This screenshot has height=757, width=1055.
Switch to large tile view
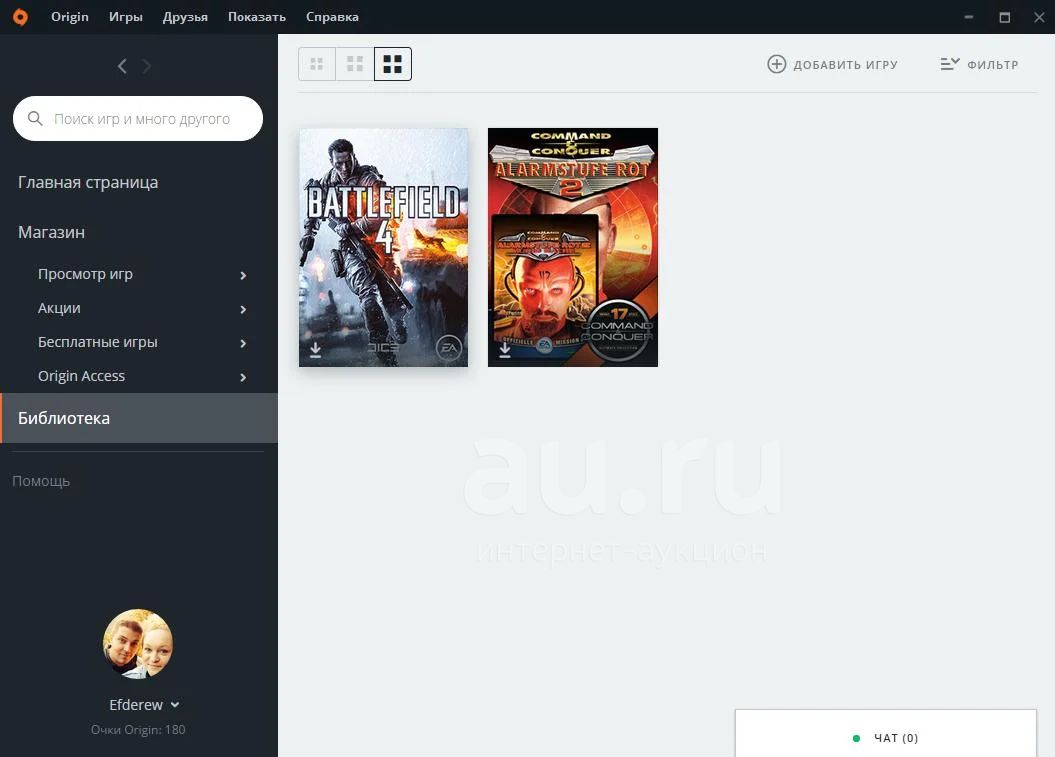point(392,64)
